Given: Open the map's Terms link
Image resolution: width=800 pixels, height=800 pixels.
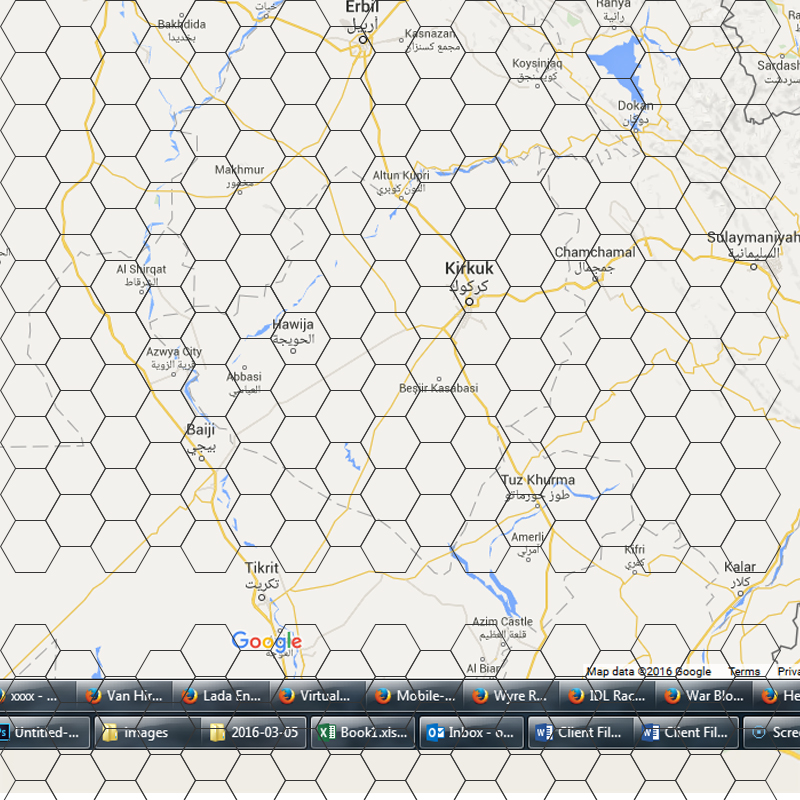Looking at the screenshot, I should tap(744, 671).
